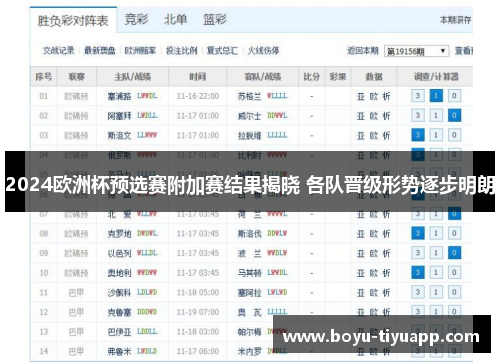This screenshot has height=362, width=500.
Task: Click match time 11-19 07:00
Action: pos(198,312)
